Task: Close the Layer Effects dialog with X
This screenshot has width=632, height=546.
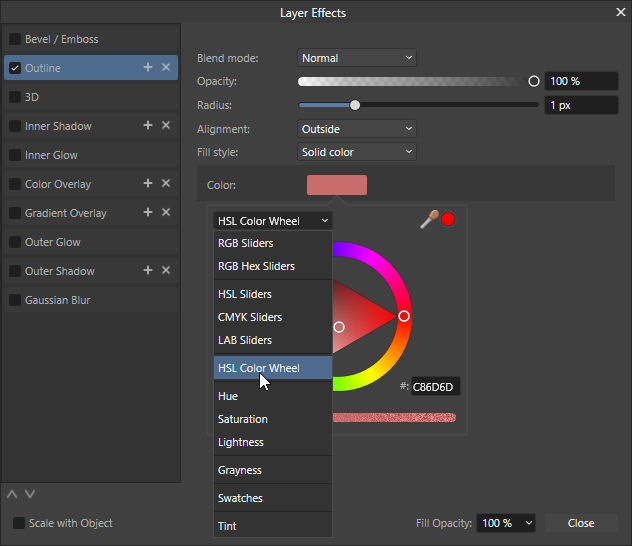Action: click(621, 12)
